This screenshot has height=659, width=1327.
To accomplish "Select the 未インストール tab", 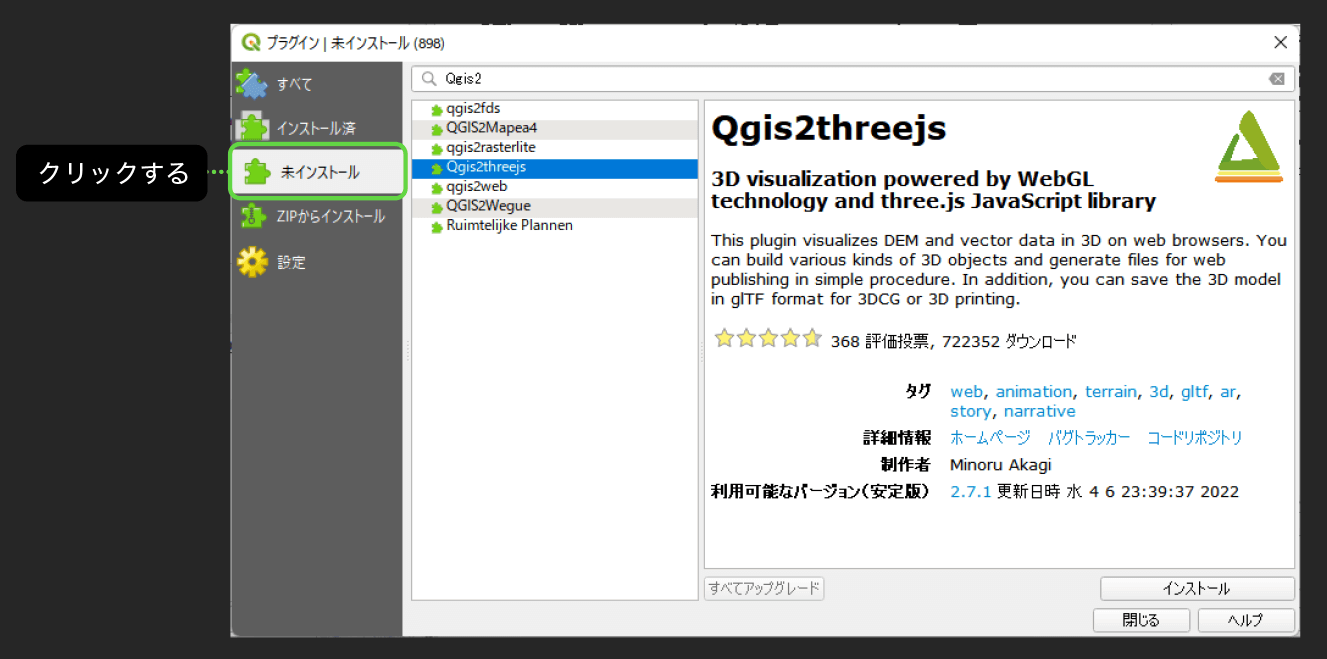I will coord(317,172).
